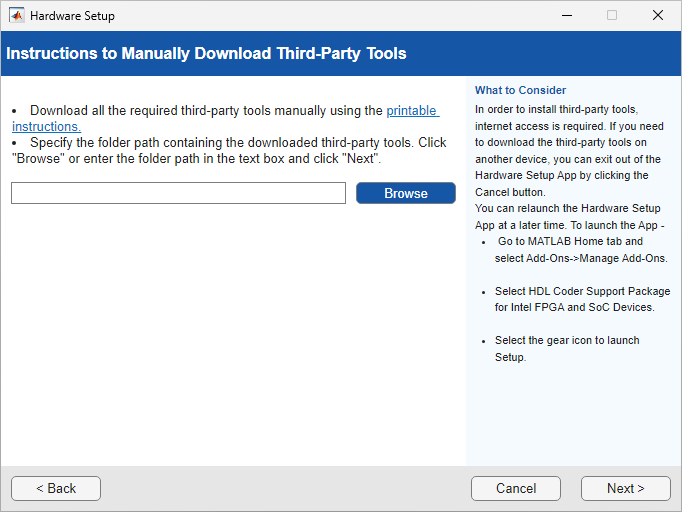Image resolution: width=682 pixels, height=512 pixels.
Task: Click the maximize window button
Action: [612, 16]
